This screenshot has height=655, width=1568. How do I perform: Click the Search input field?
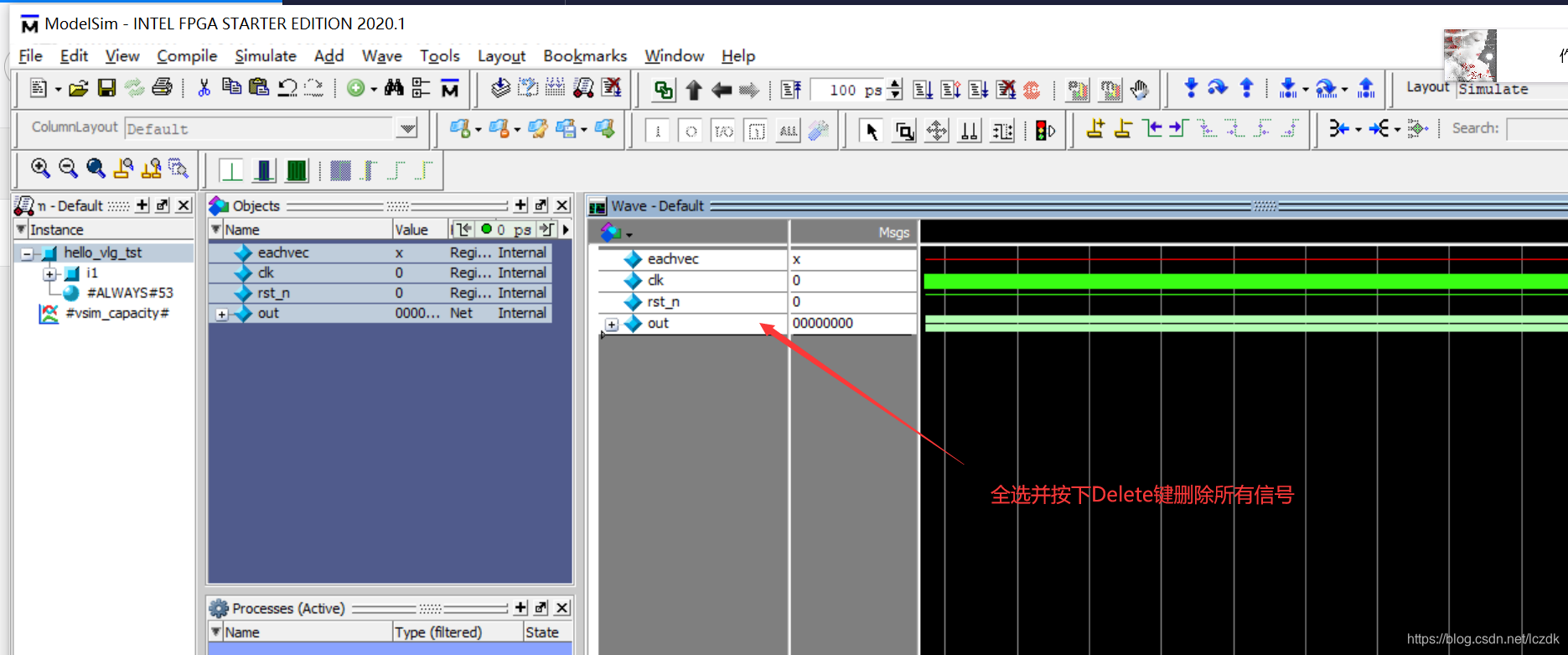point(1537,128)
